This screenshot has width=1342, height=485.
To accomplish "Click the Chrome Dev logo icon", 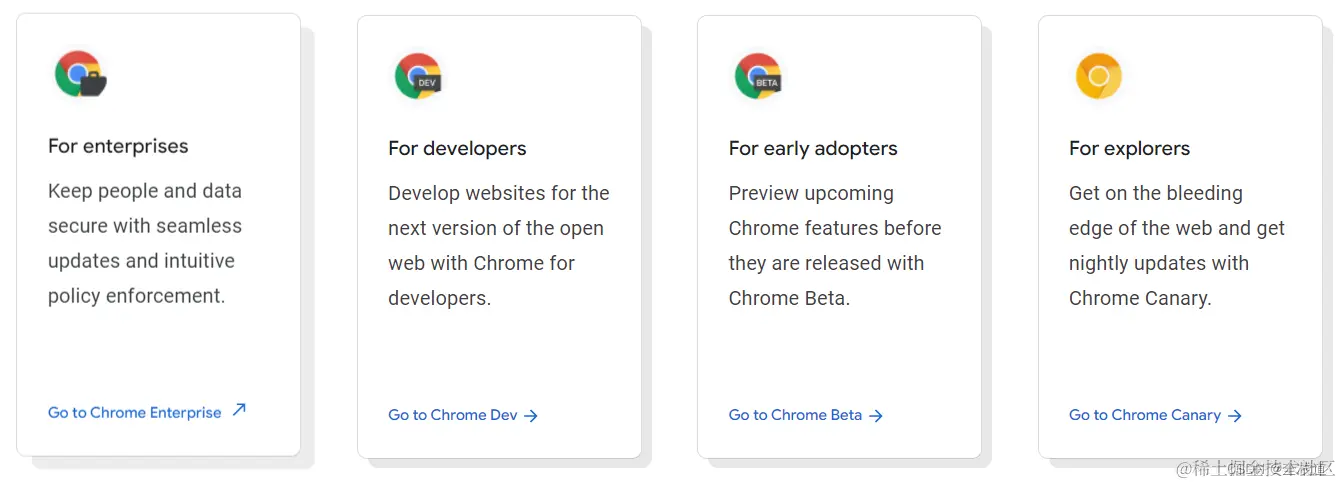I will [419, 76].
